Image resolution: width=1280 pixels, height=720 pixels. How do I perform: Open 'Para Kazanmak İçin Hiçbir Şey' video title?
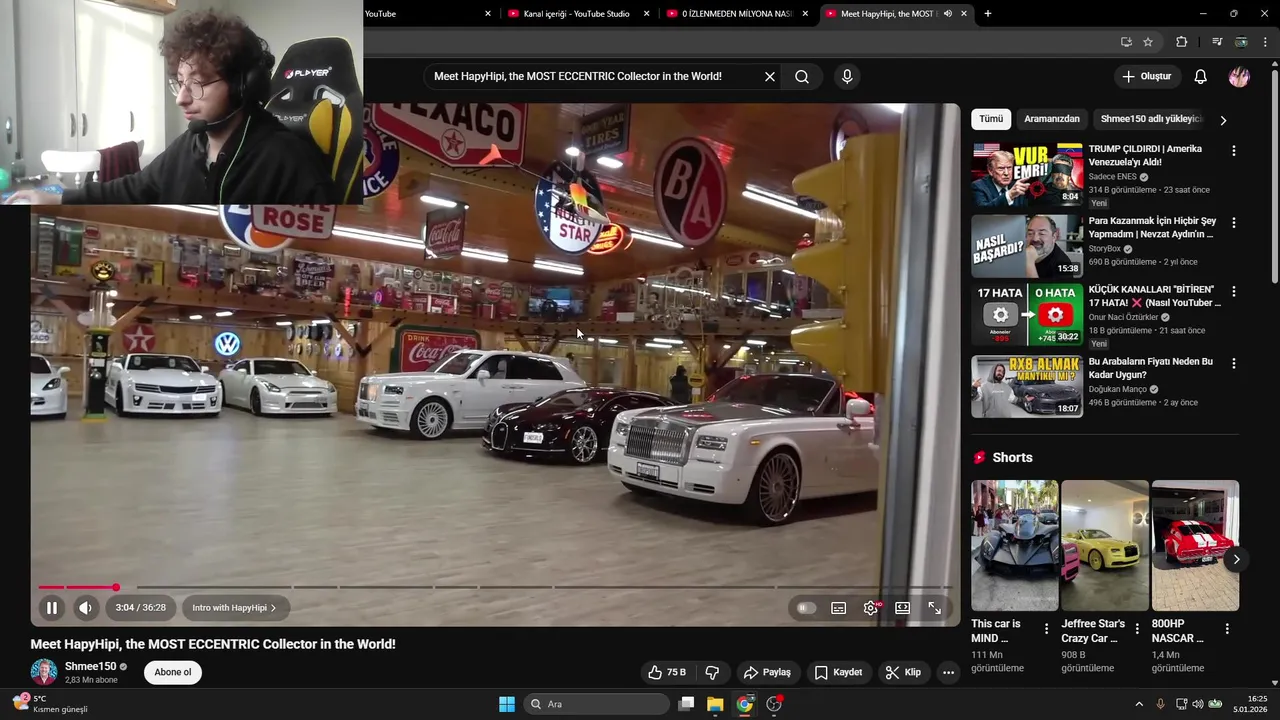point(1152,228)
